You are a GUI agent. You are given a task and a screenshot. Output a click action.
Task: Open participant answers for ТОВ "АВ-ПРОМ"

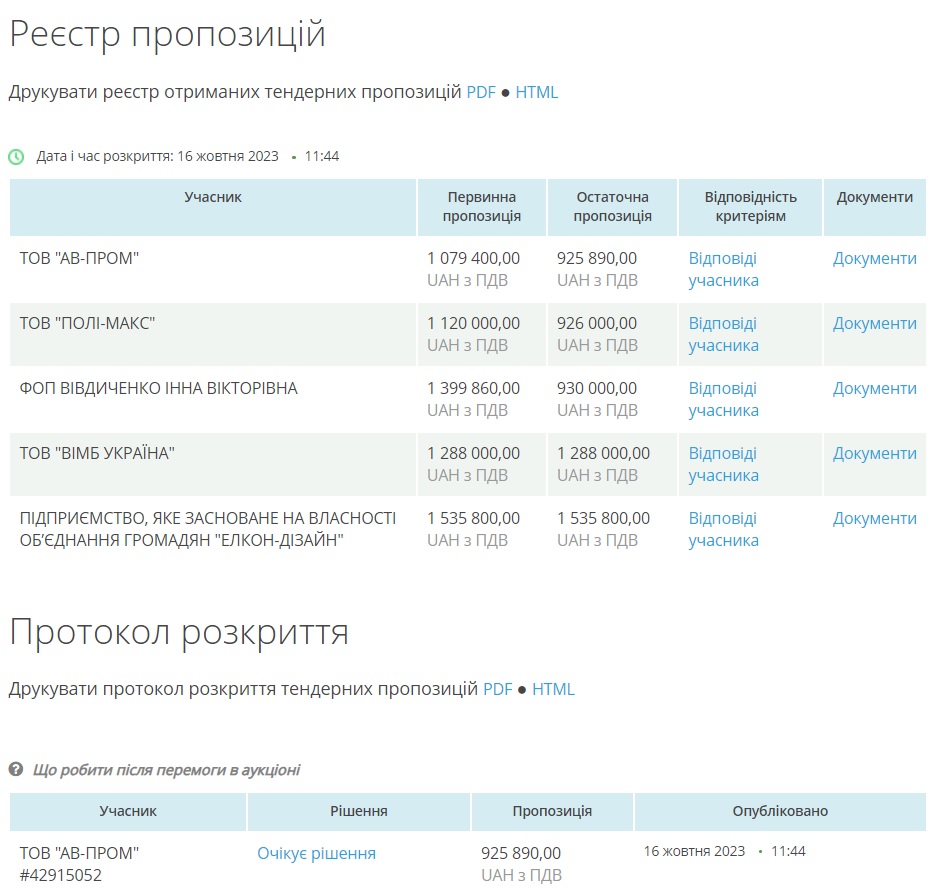(723, 269)
